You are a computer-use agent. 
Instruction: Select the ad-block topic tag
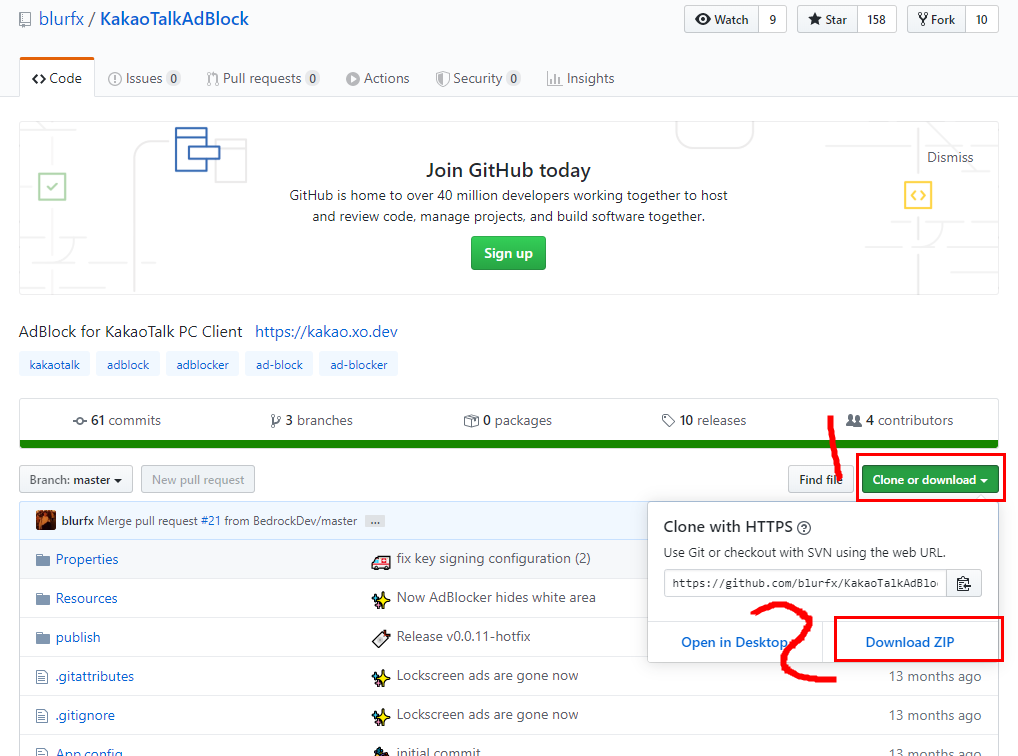[x=279, y=364]
